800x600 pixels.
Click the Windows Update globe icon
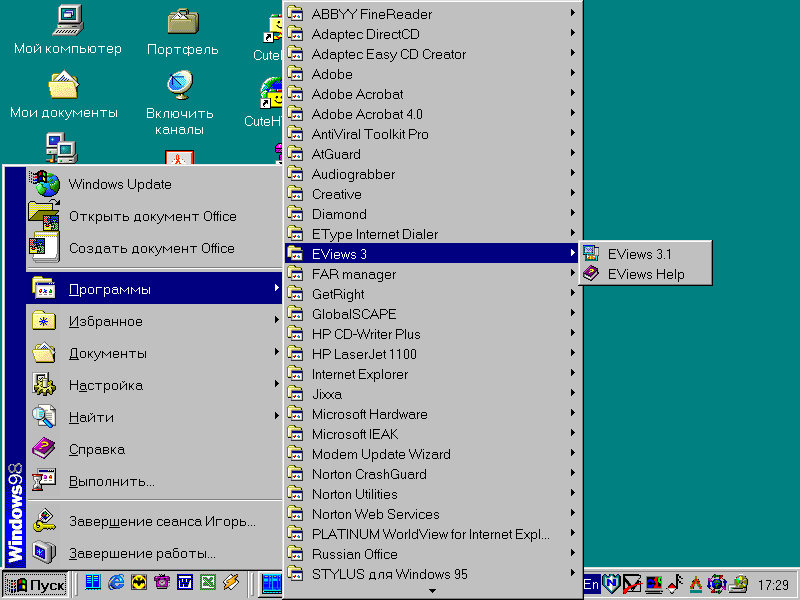click(x=45, y=184)
